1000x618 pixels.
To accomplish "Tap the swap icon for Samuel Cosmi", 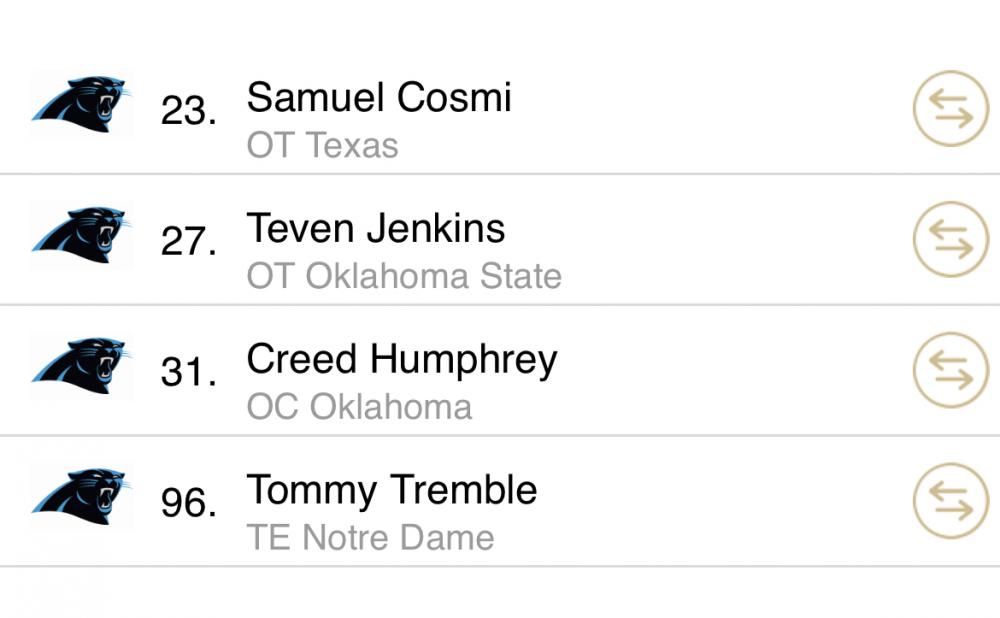I will point(950,108).
